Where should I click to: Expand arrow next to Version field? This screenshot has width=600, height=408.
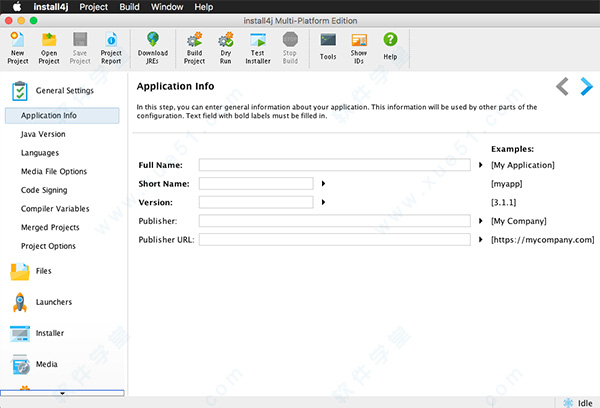point(323,202)
